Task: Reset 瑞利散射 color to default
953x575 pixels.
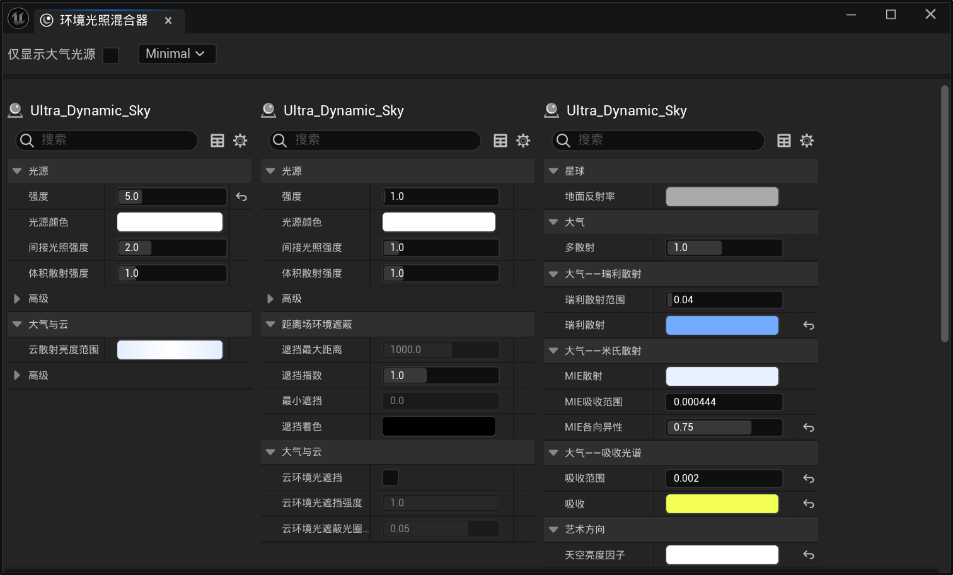Action: point(808,325)
